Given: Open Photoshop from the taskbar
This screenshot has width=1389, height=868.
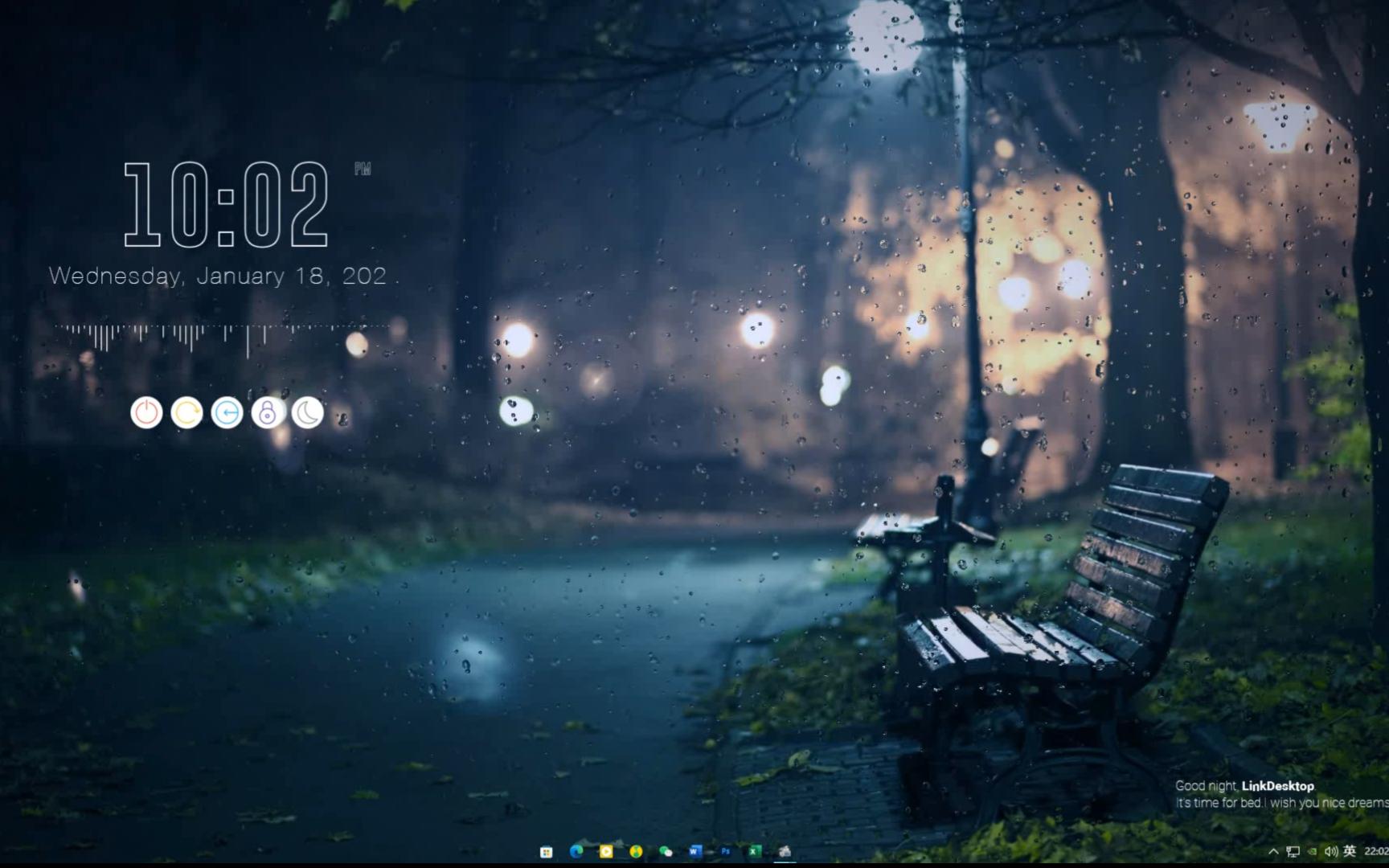Looking at the screenshot, I should (725, 852).
